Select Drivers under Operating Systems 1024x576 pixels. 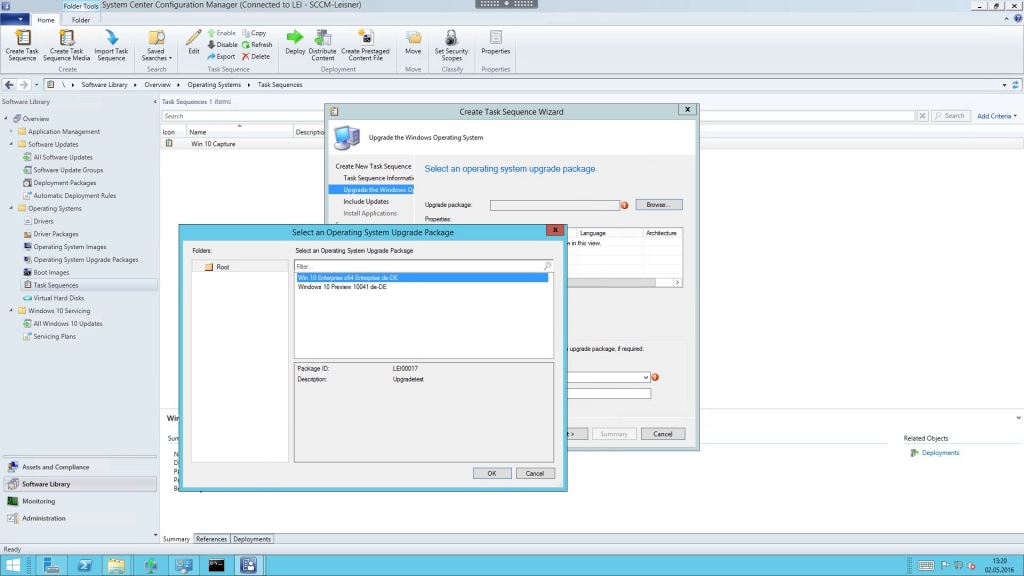43,221
